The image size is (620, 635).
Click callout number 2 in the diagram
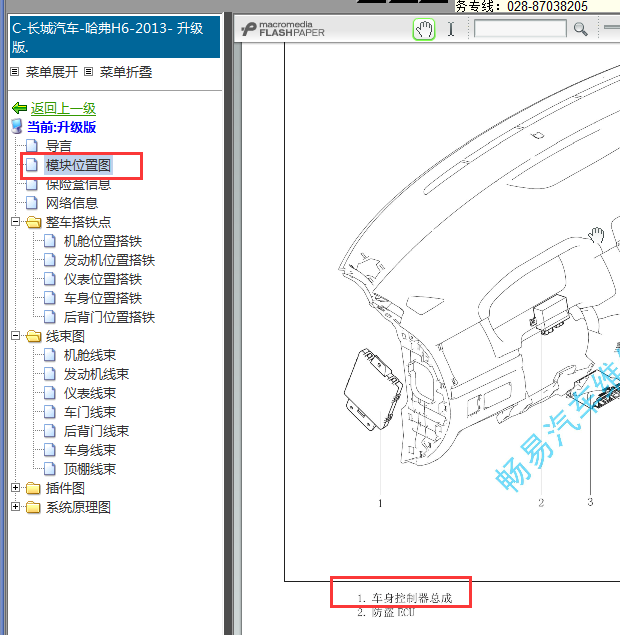pos(541,503)
